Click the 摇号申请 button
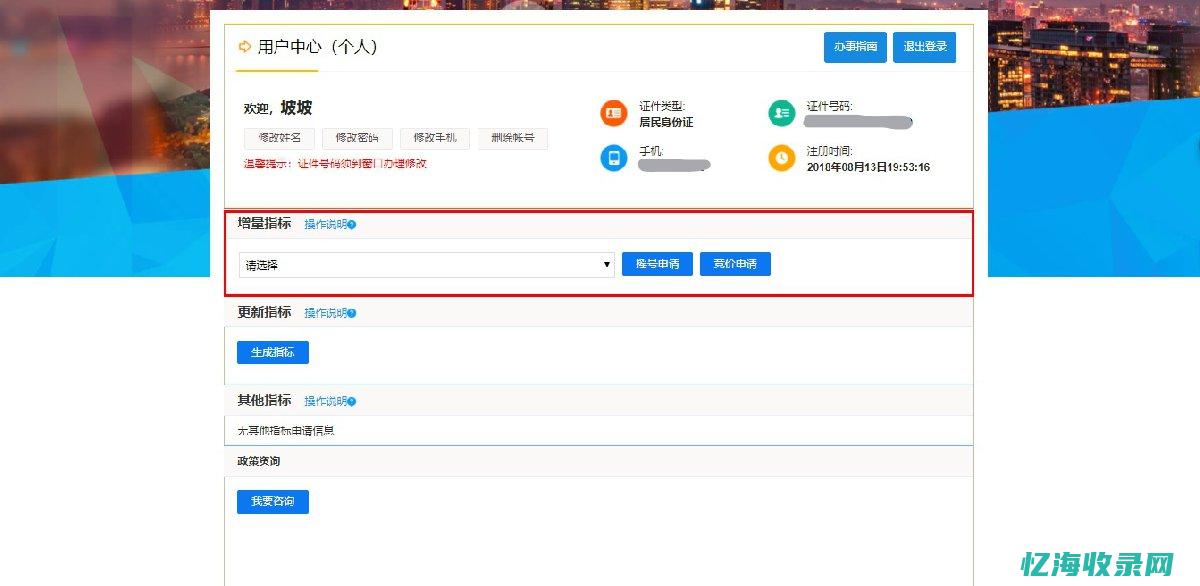Screen dimensions: 1200x586 coord(657,264)
